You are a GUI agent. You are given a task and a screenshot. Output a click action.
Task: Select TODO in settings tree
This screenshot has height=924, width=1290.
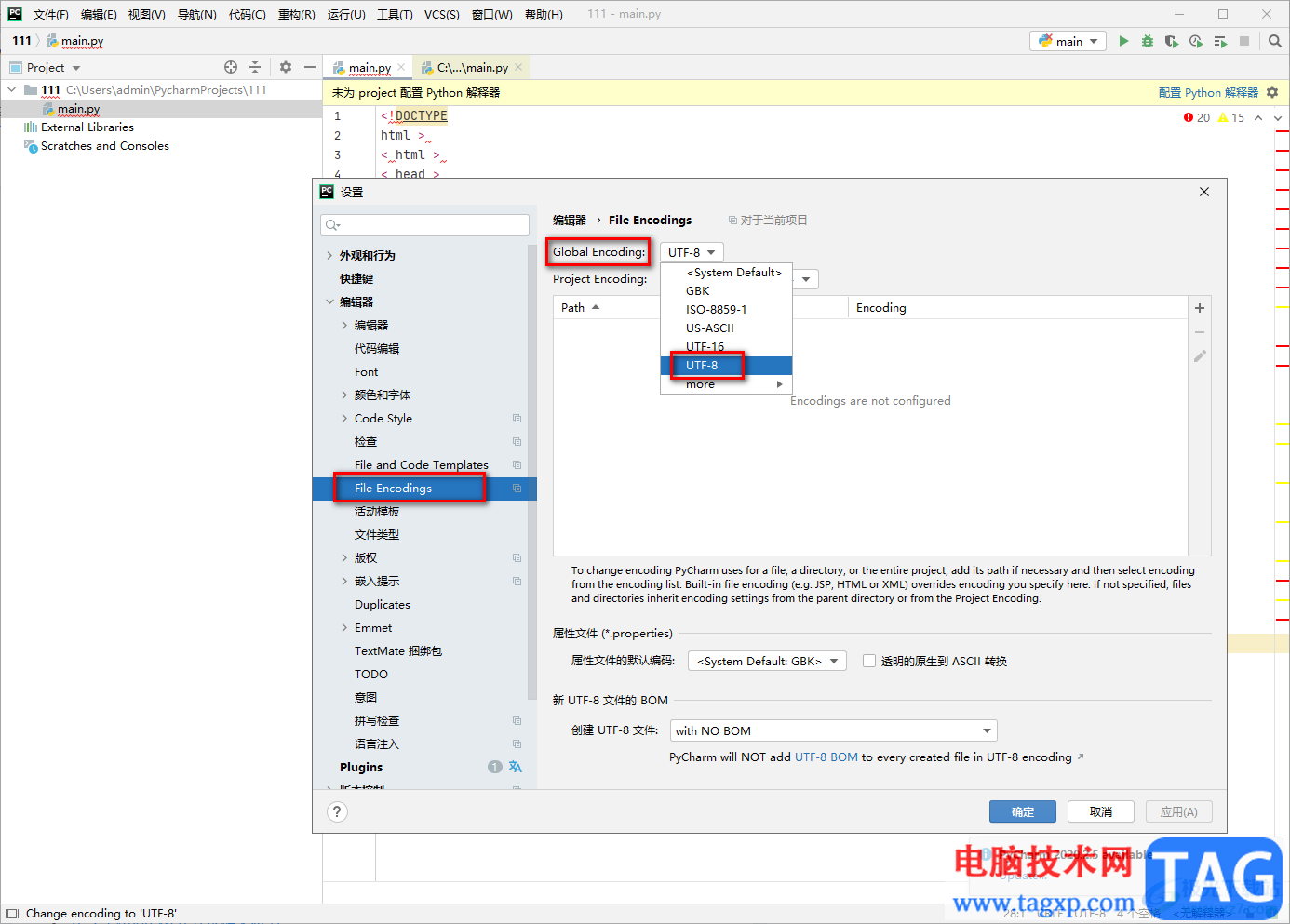(x=371, y=675)
